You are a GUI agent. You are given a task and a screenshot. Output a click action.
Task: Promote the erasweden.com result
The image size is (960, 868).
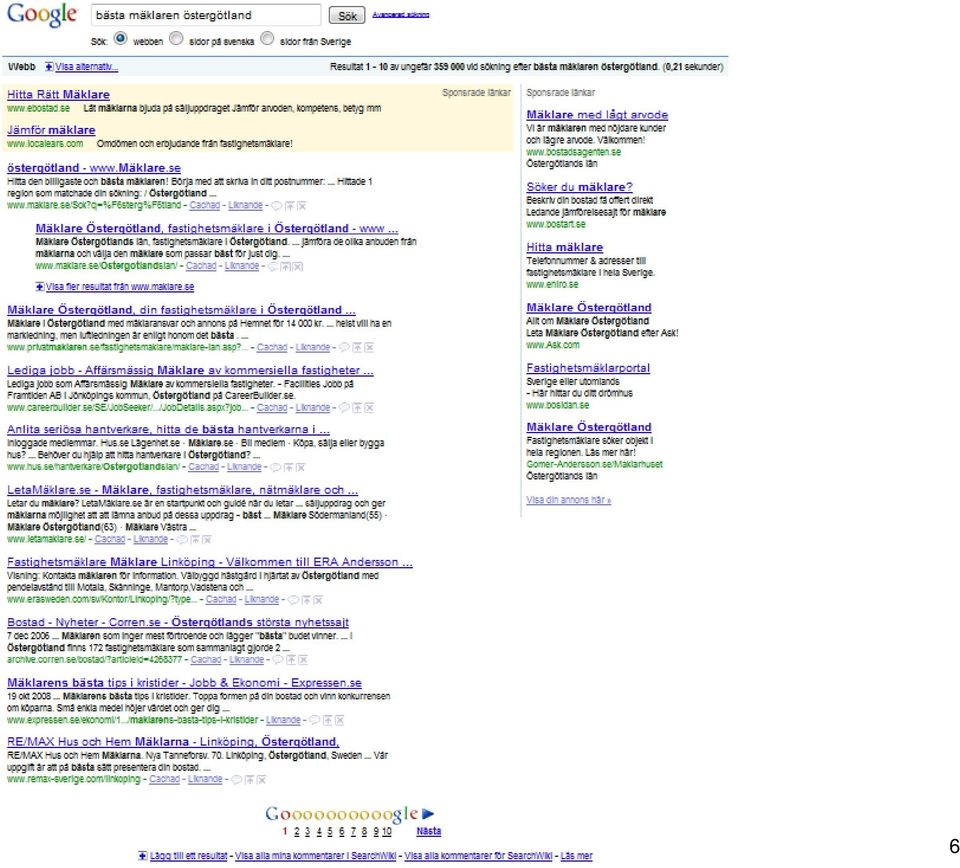point(306,600)
